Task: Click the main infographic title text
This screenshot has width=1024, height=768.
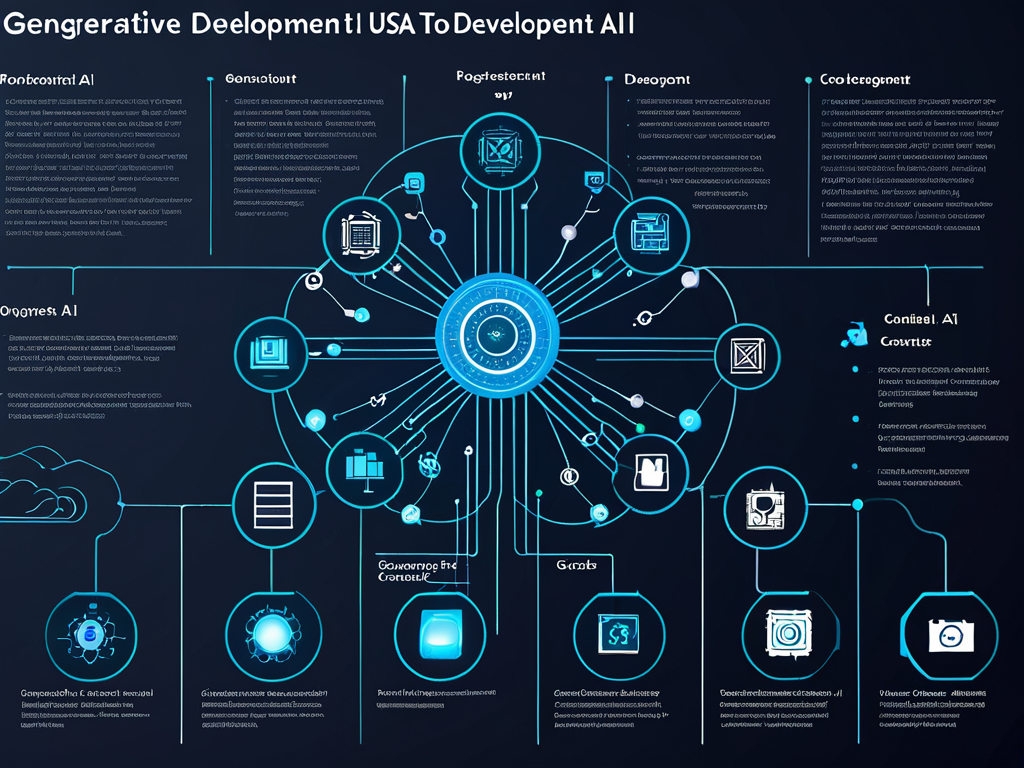Action: pyautogui.click(x=318, y=26)
